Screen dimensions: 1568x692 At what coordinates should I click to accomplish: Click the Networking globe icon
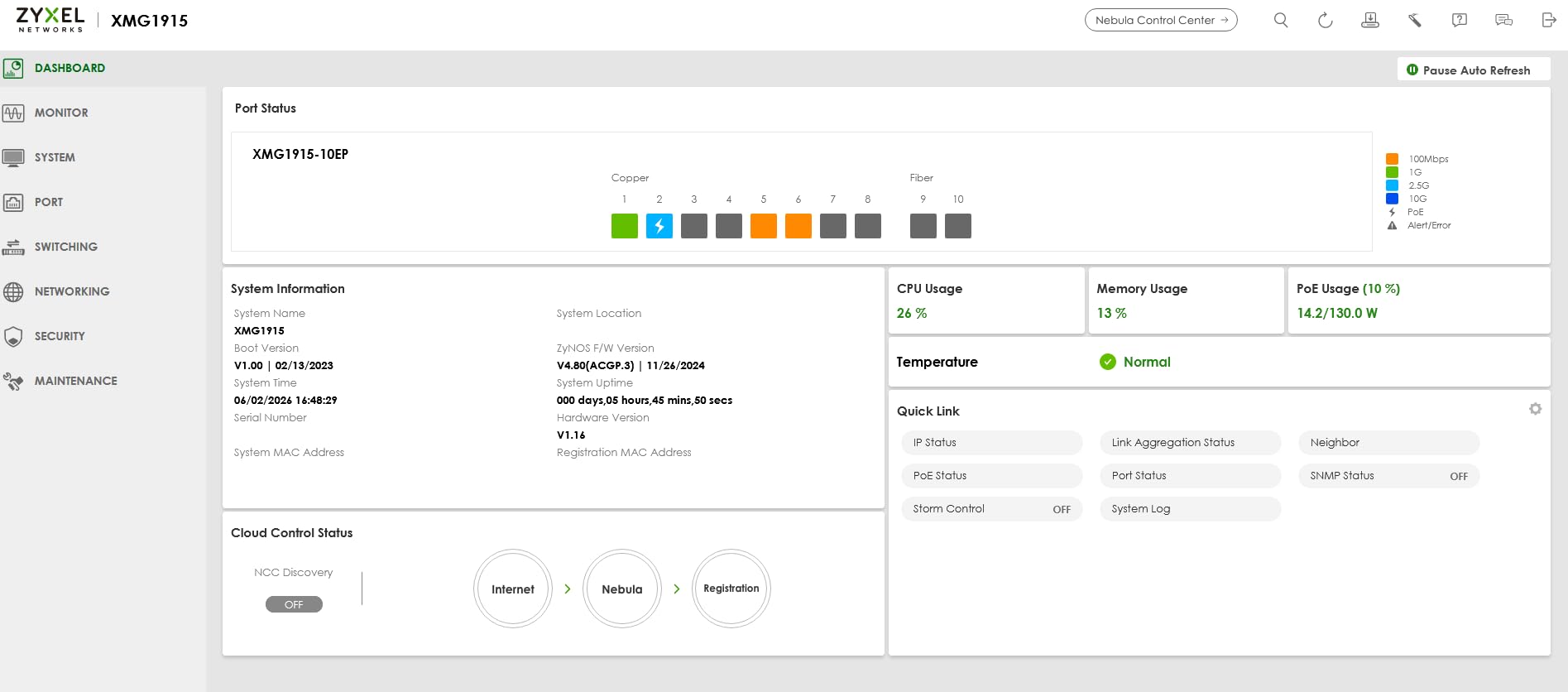(x=13, y=291)
